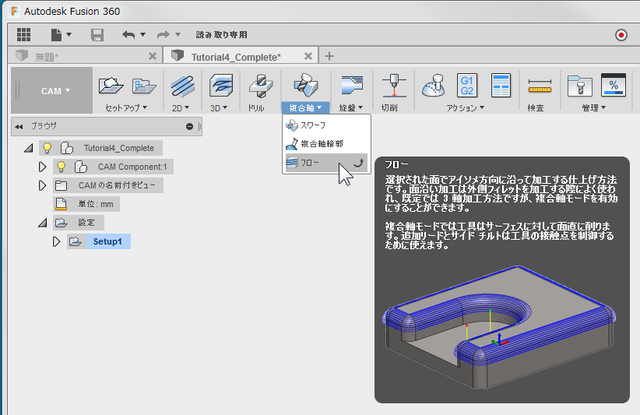Click the toolbar drag grip handle
Screen dimensions: 640x415
pyautogui.click(x=18, y=91)
